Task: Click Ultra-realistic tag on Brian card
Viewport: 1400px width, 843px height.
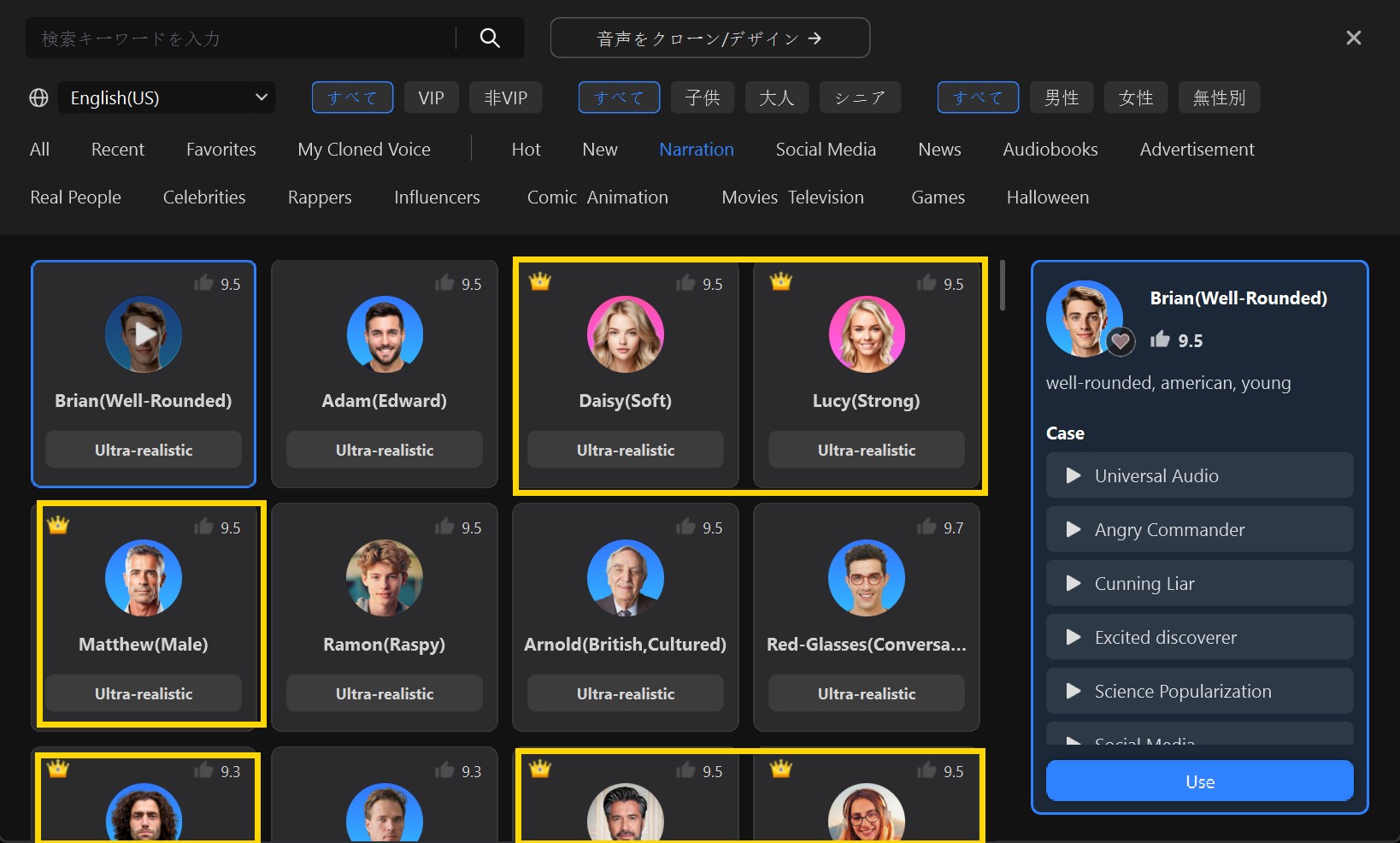Action: [144, 450]
